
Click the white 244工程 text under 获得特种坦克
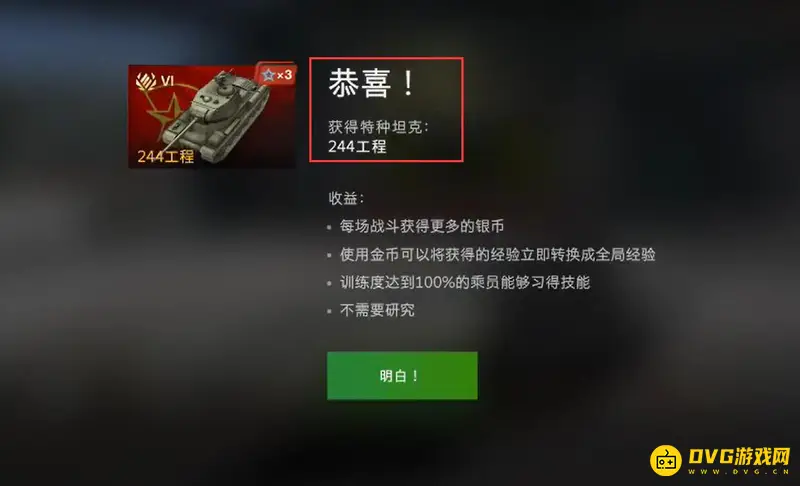pyautogui.click(x=357, y=147)
